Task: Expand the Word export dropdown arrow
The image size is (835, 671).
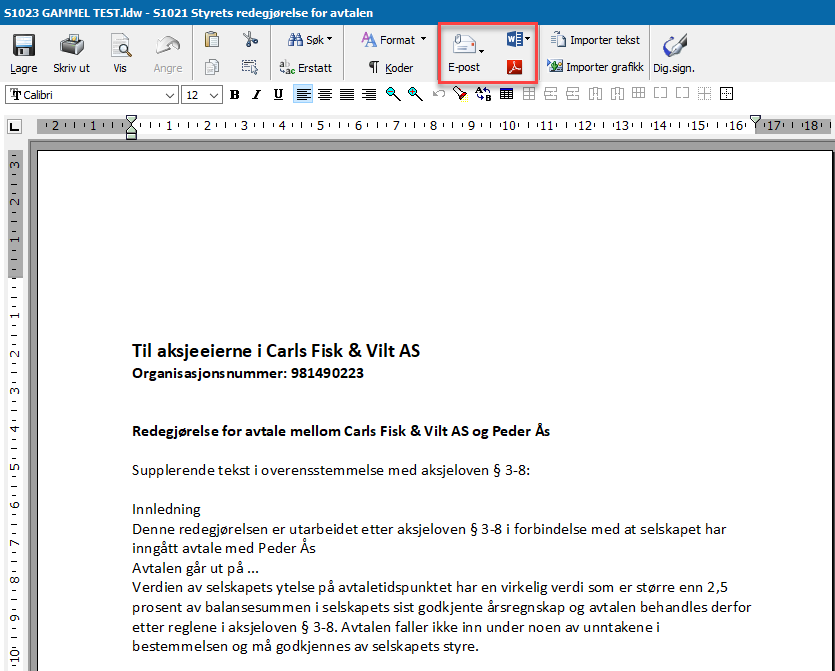Action: pyautogui.click(x=527, y=38)
